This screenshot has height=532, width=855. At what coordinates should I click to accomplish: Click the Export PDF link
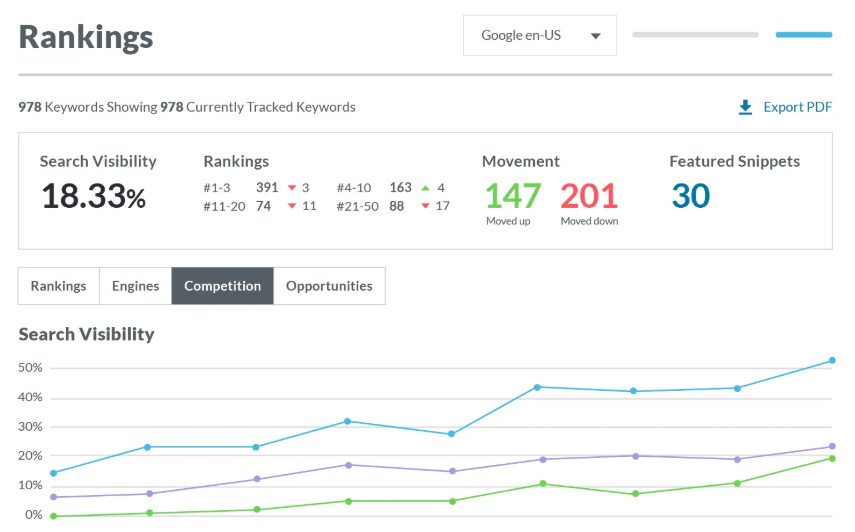[x=797, y=107]
